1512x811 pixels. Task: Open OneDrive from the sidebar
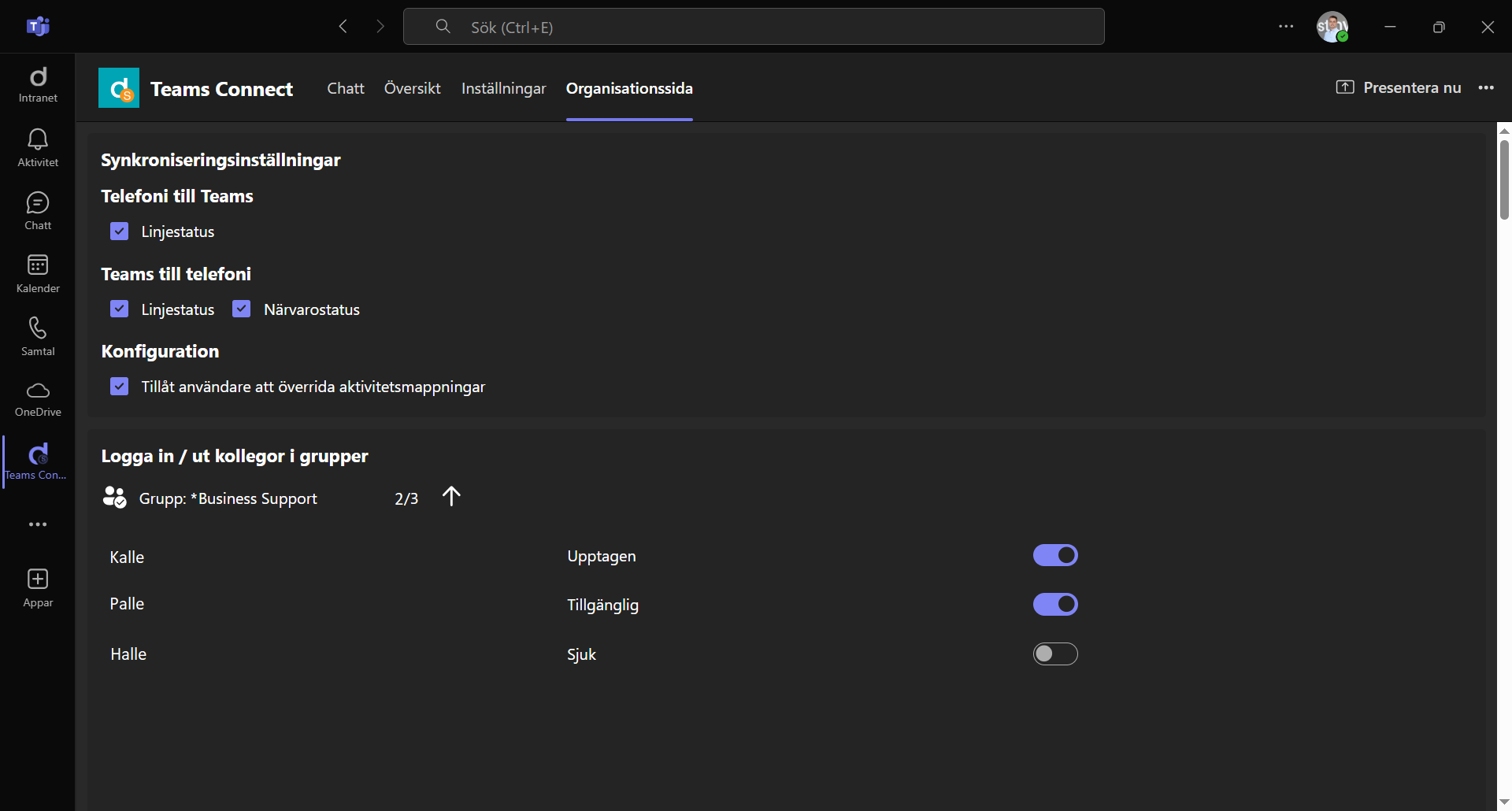coord(37,398)
